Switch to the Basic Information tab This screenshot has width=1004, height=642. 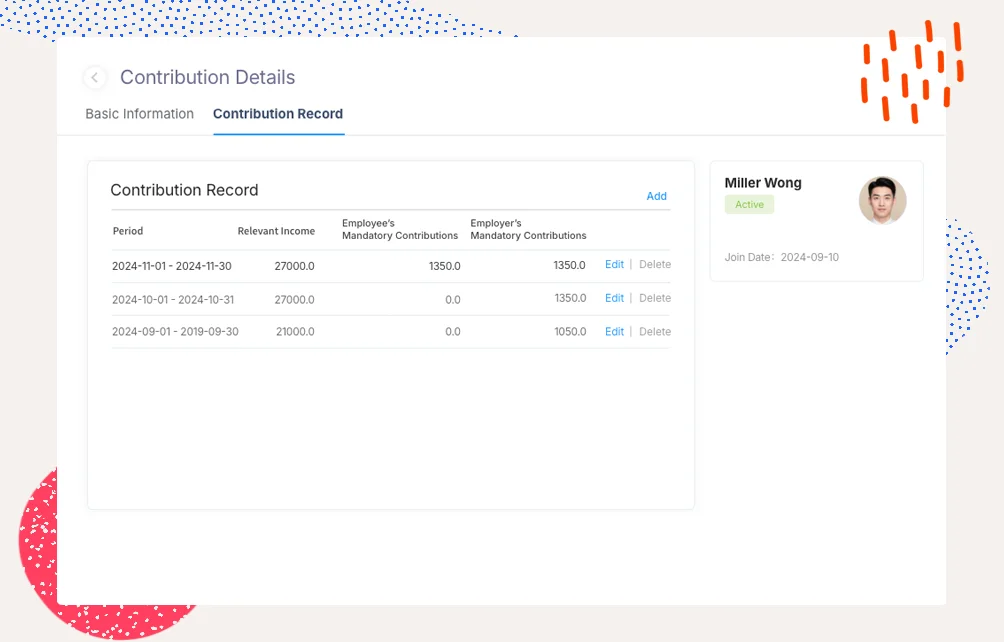(139, 114)
